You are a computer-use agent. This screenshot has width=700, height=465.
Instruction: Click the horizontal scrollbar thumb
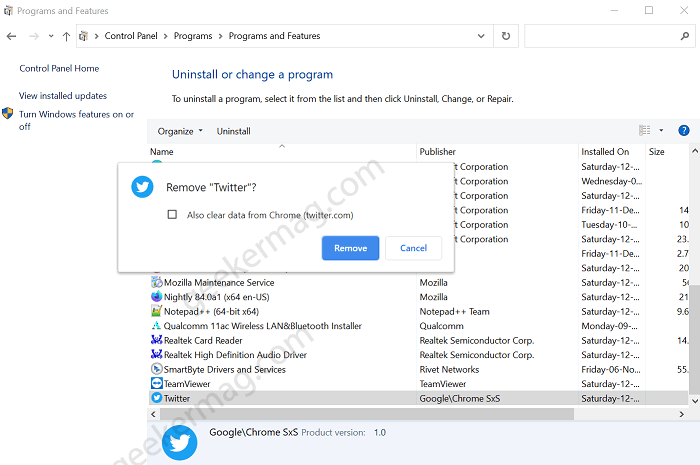367,414
